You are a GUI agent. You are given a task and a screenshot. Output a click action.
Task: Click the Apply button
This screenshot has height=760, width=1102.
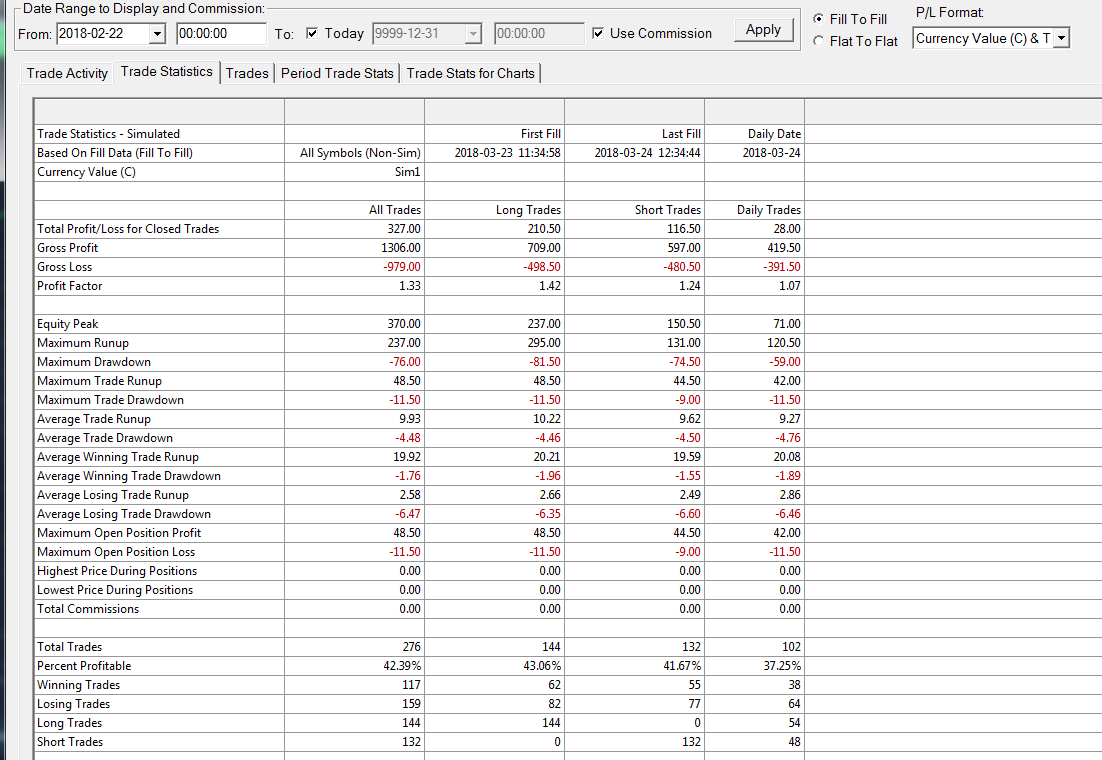pos(763,30)
